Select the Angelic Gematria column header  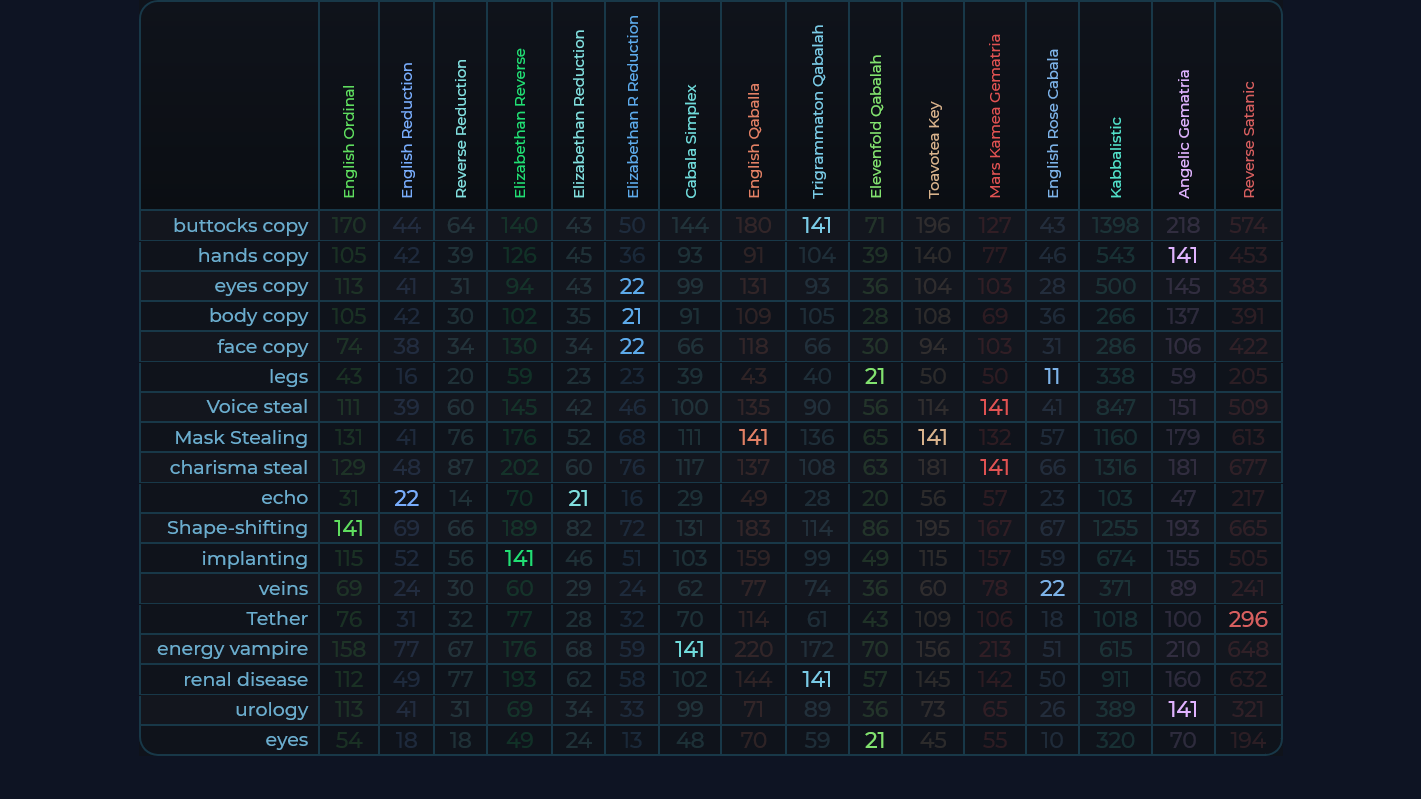[x=1184, y=133]
